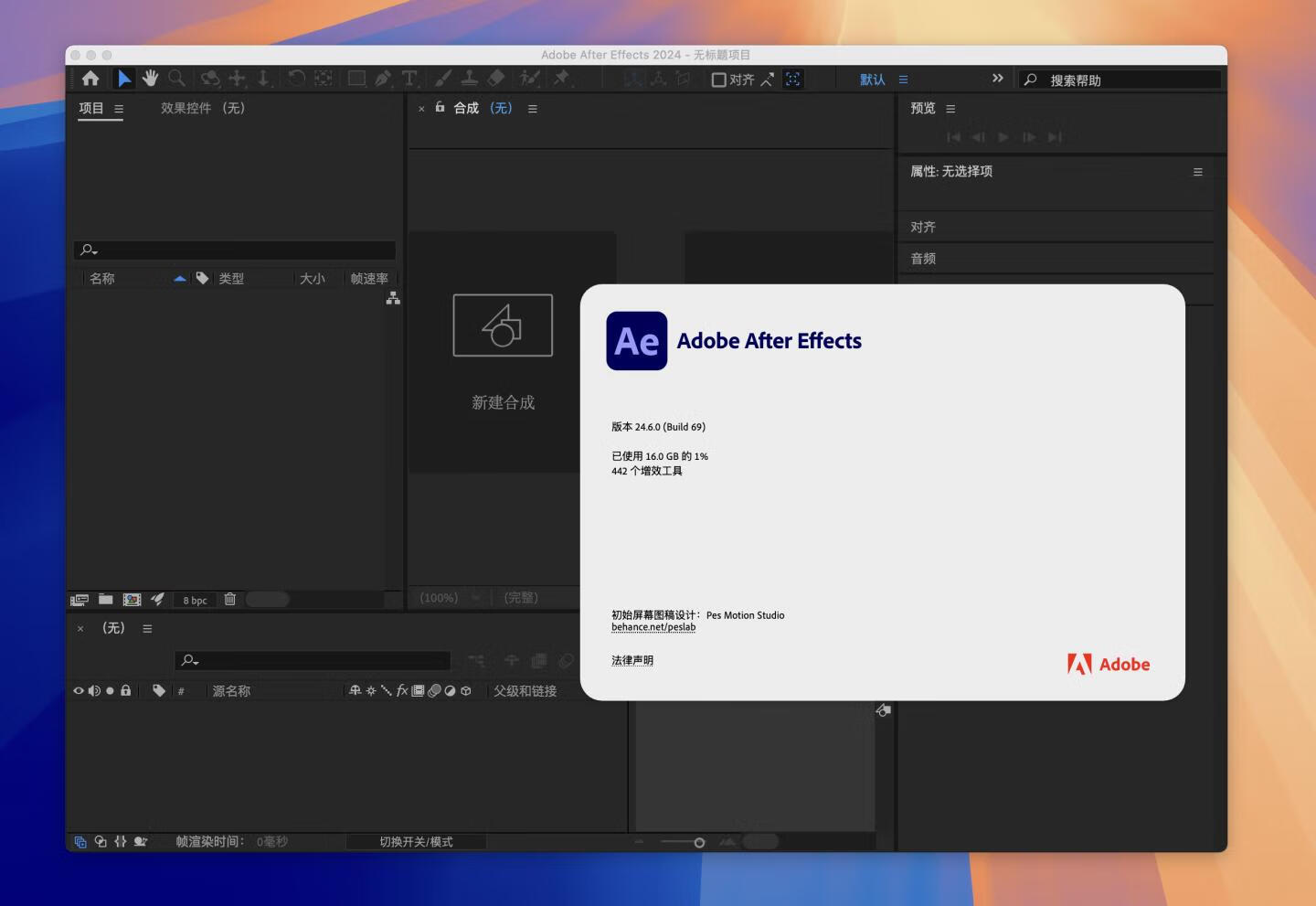Select the 默认 workspace
The height and width of the screenshot is (906, 1316).
873,80
